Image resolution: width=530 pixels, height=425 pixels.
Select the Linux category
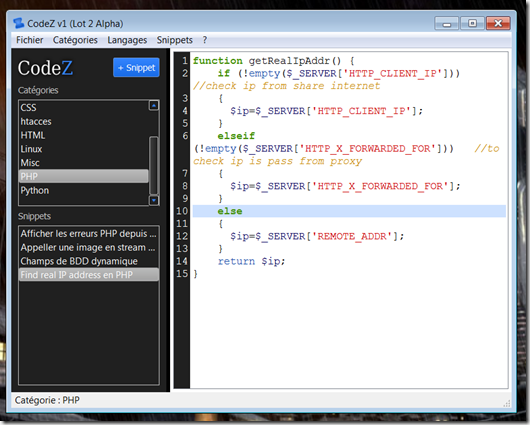[x=83, y=149]
